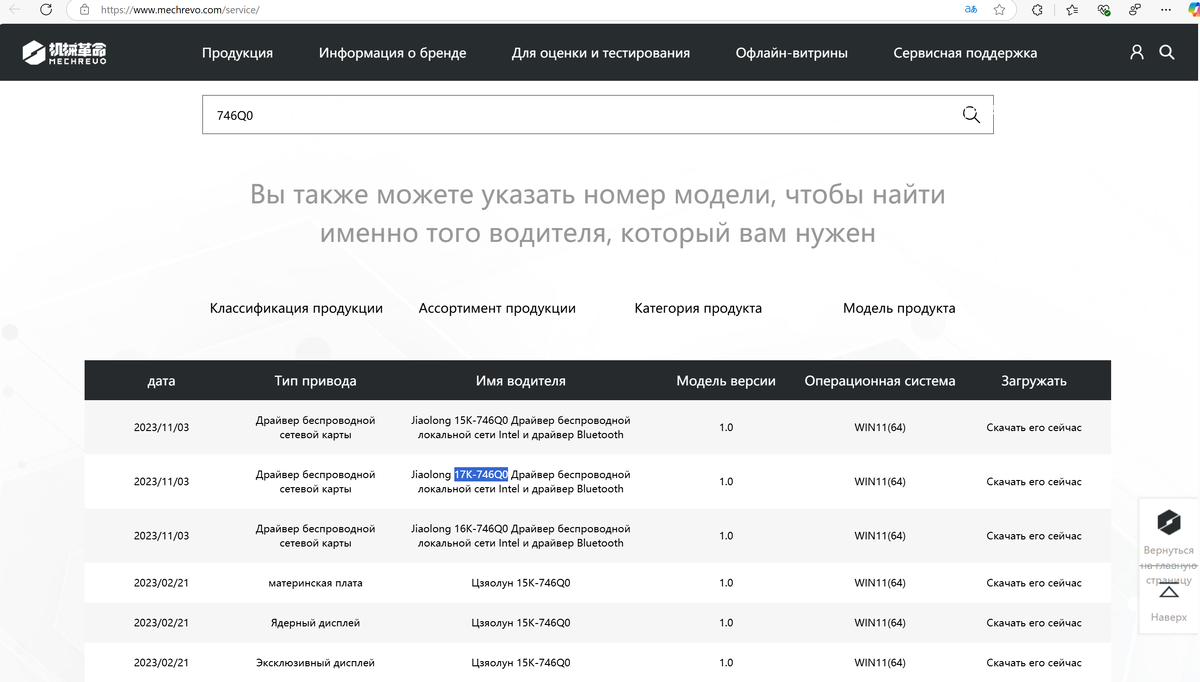Click inside the 746Q0 search input field
1200x682 pixels.
500,114
